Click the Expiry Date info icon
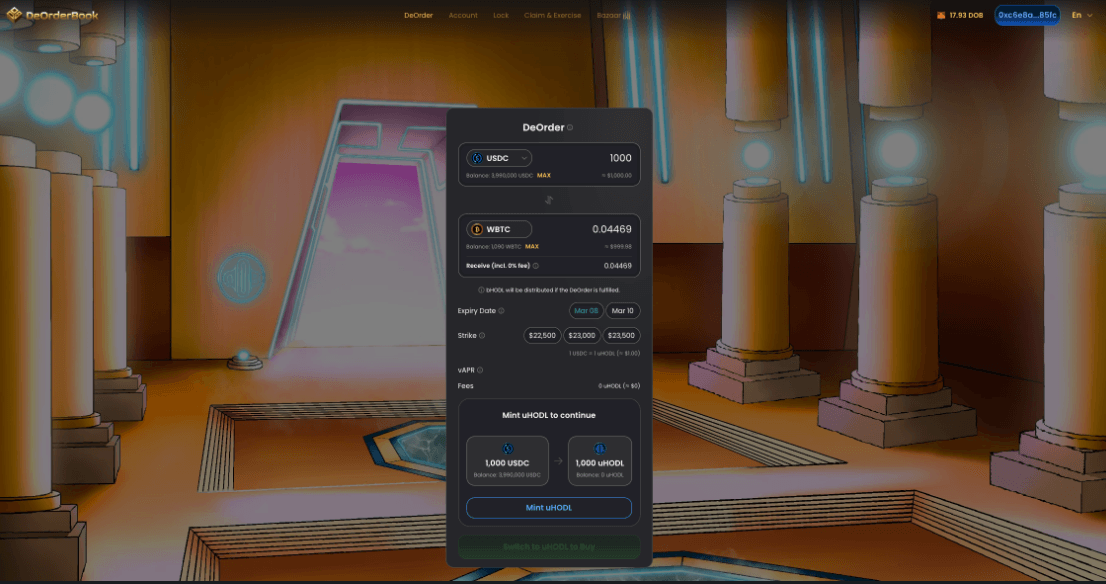 (502, 311)
